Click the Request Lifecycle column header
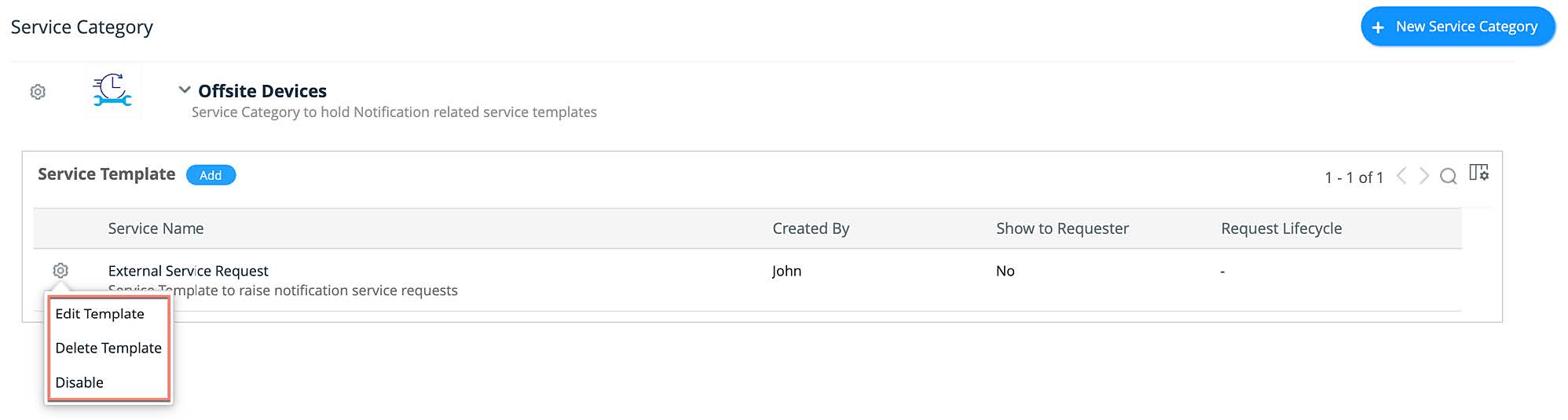Image resolution: width=1568 pixels, height=420 pixels. [1281, 228]
